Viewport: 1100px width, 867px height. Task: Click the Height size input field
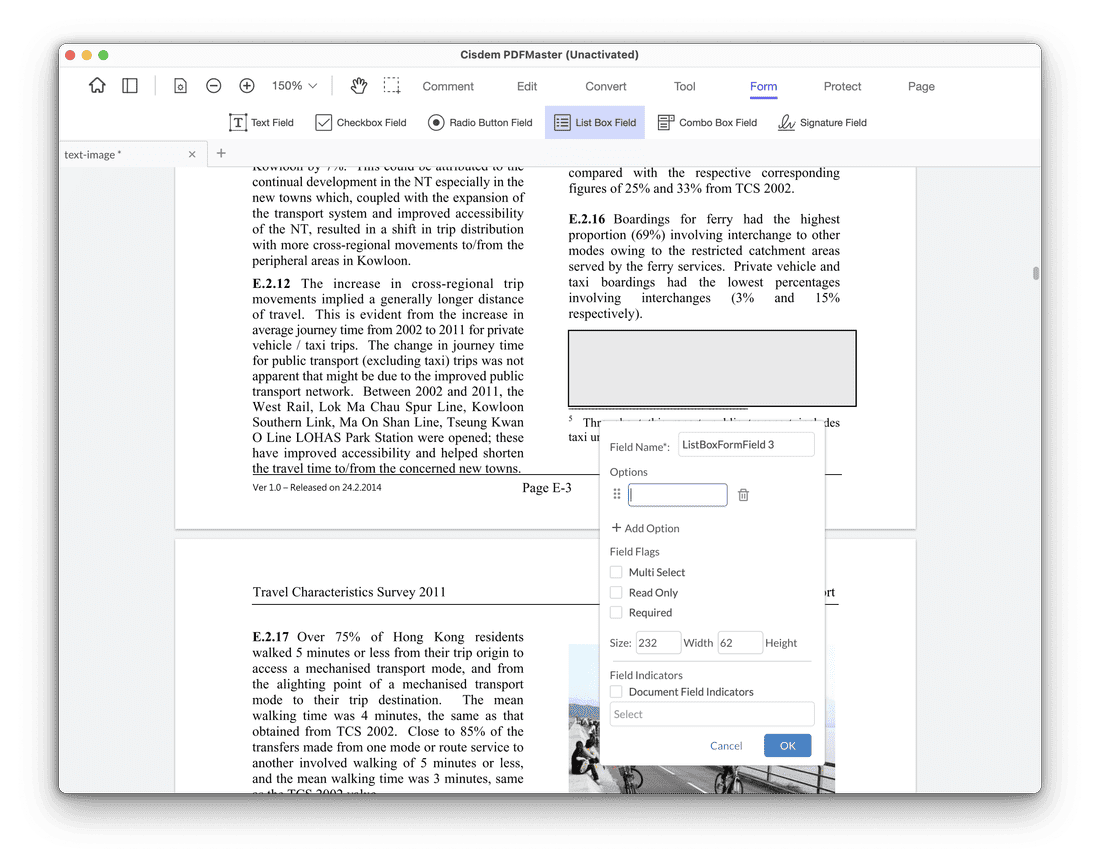click(740, 643)
